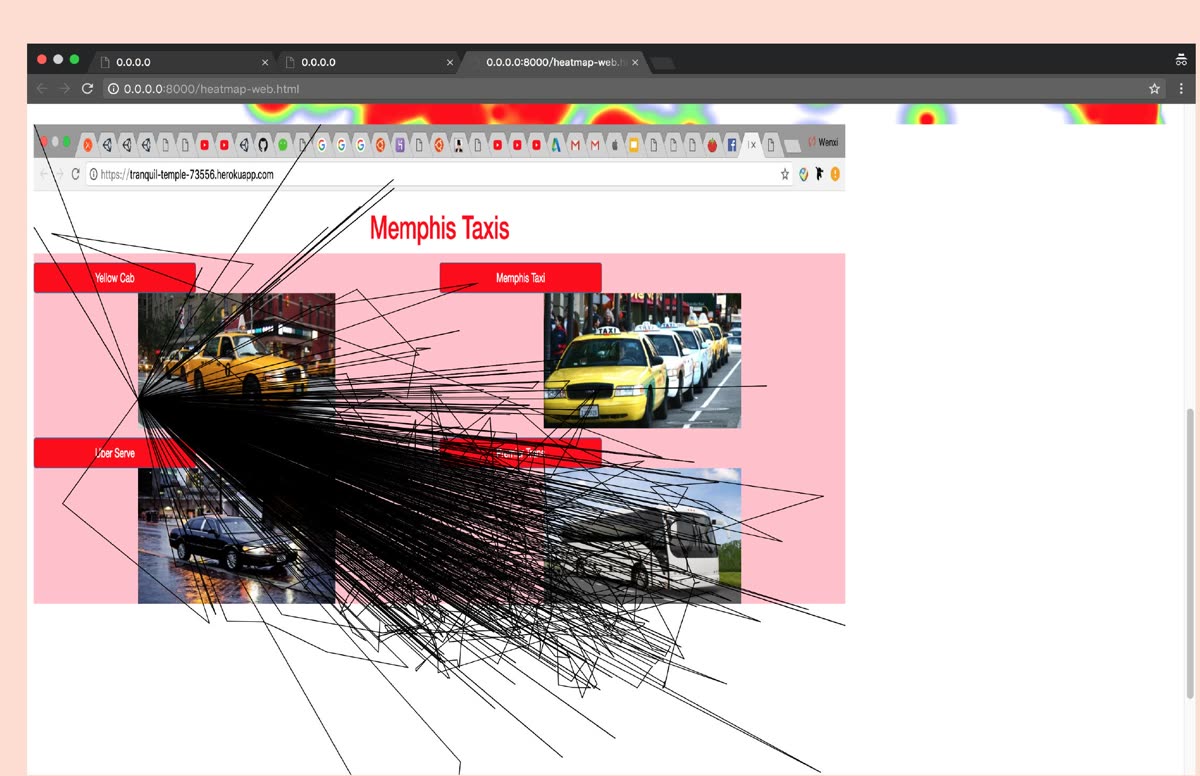
Task: Click the Apple logo tab in embedded screenshot
Action: point(615,145)
